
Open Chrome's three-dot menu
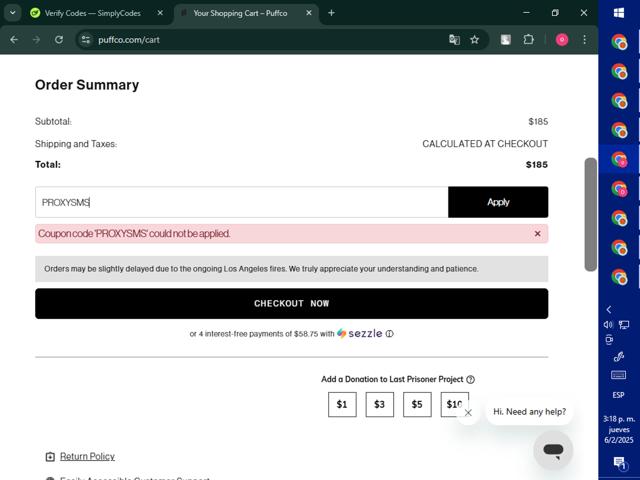tap(584, 40)
